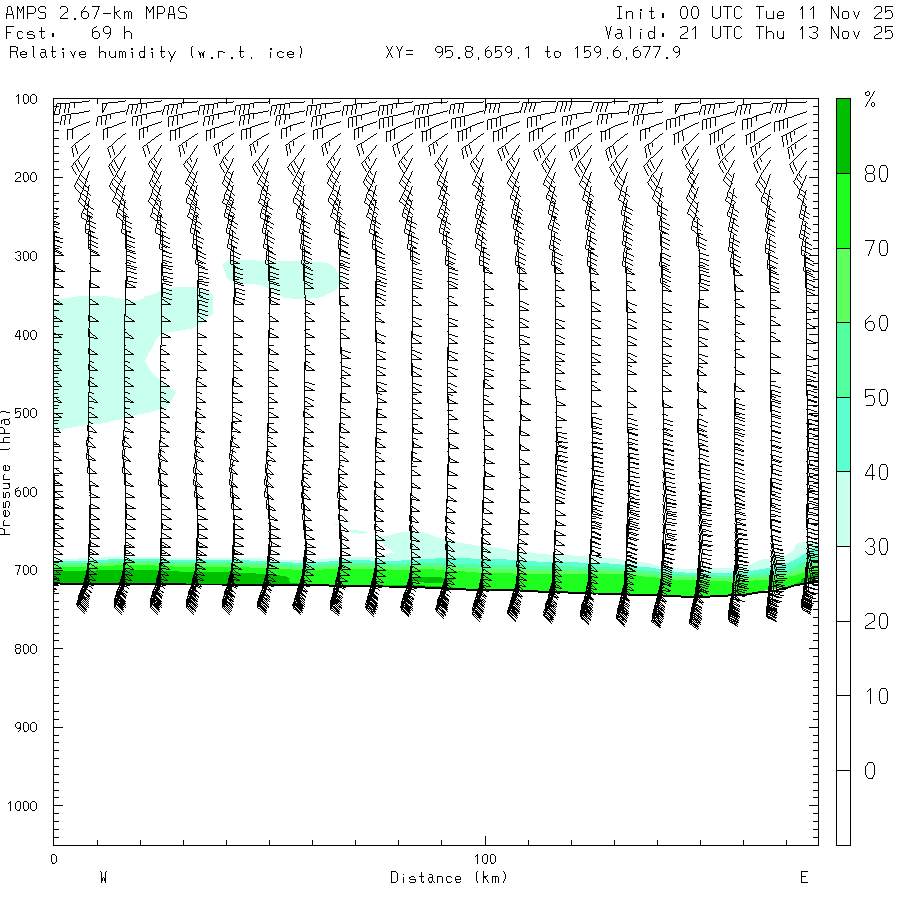Image resolution: width=900 pixels, height=900 pixels.
Task: Select the bright green 70–80 colorbar band
Action: [x=843, y=211]
